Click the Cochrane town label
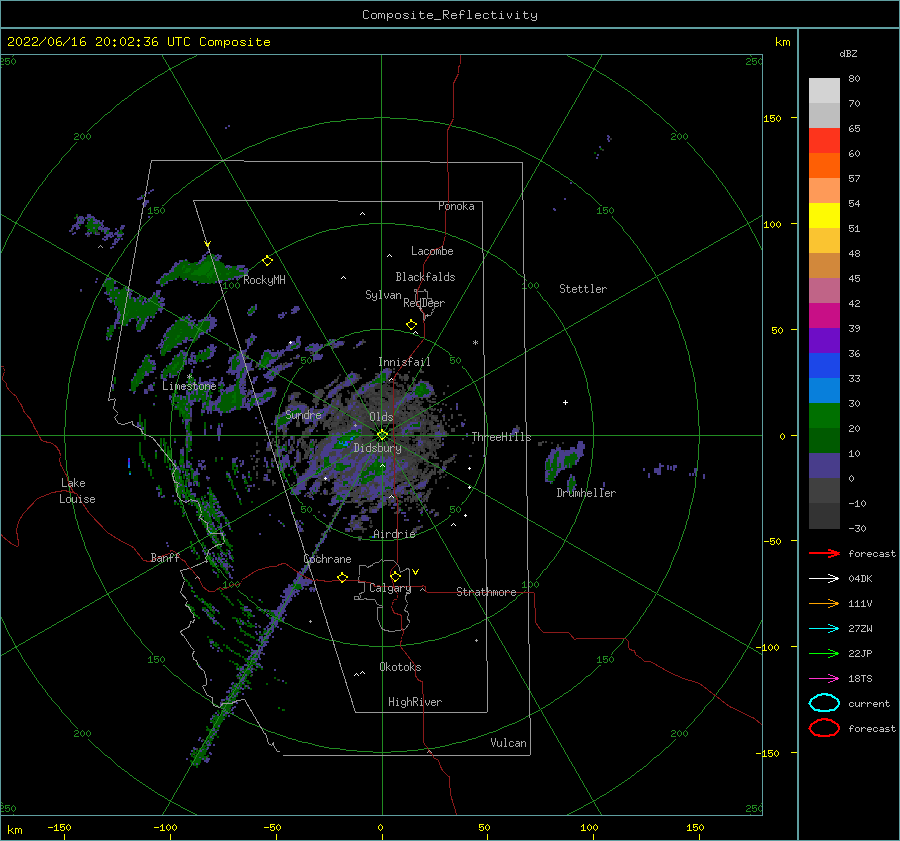Image resolution: width=900 pixels, height=841 pixels. pyautogui.click(x=327, y=559)
